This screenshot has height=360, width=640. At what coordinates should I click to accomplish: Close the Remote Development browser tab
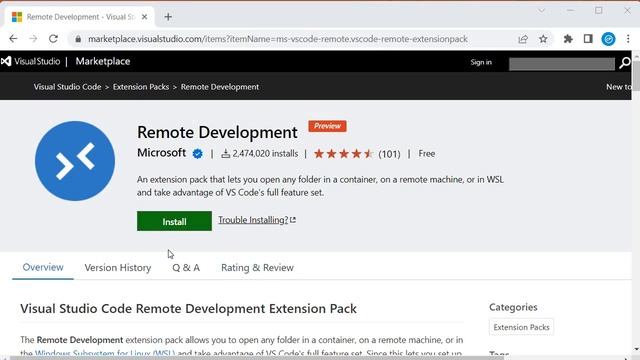[x=144, y=17]
